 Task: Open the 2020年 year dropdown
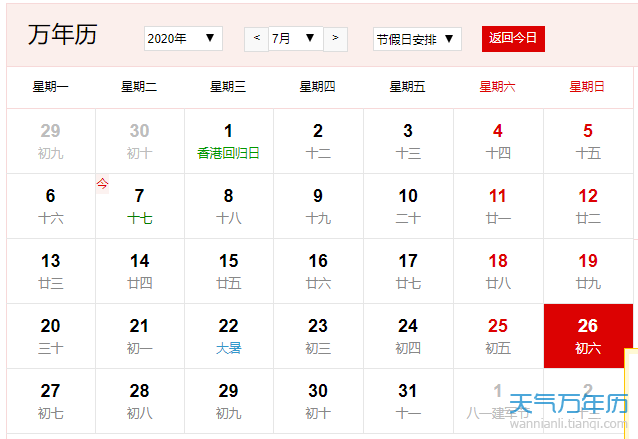point(183,39)
